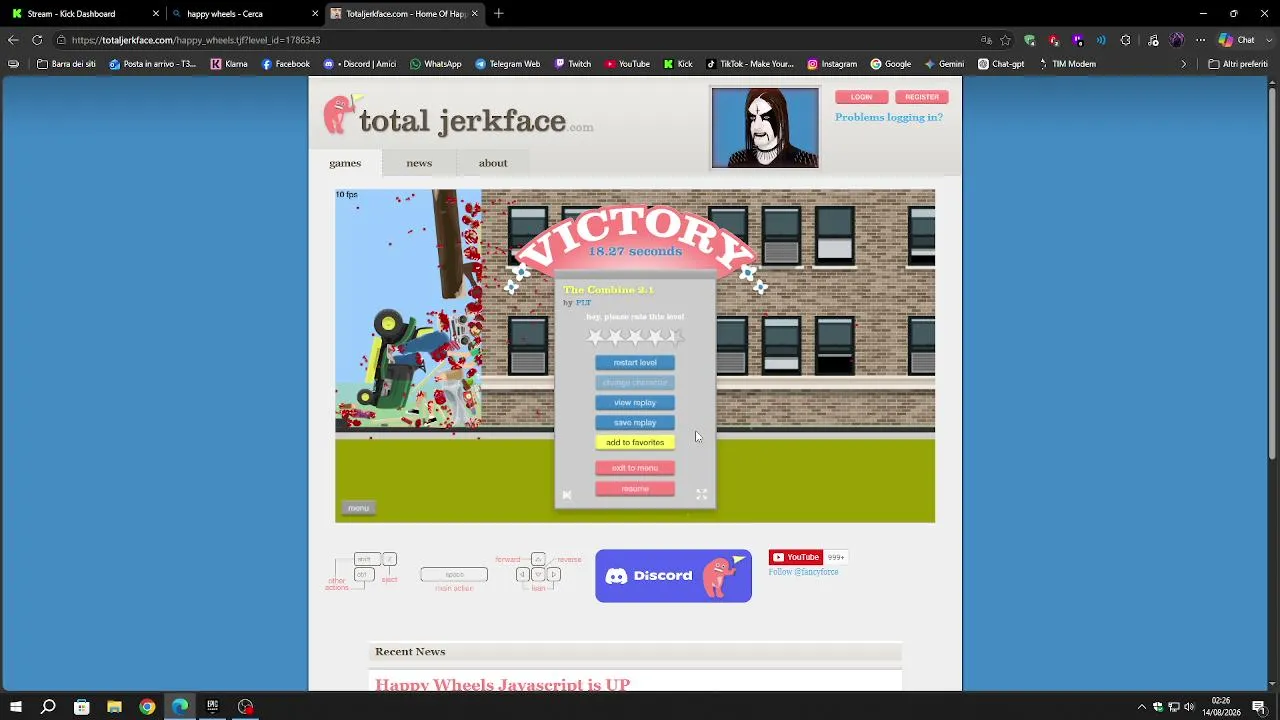Open the Twitch bookmark
The image size is (1280, 720).
pos(573,64)
